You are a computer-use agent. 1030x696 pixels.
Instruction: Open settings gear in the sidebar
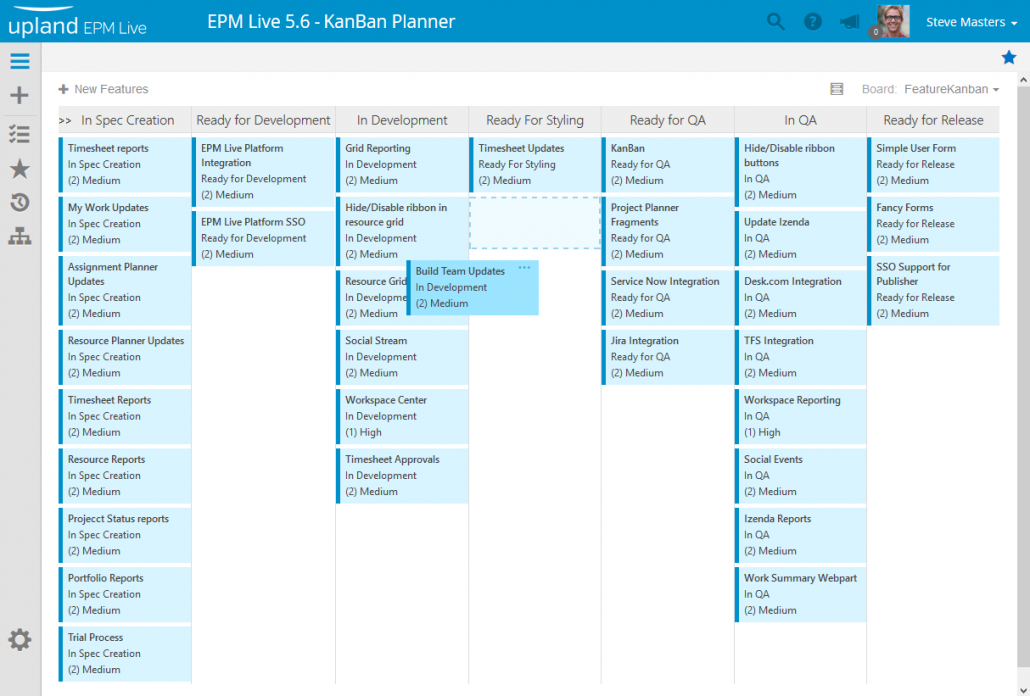coord(19,640)
